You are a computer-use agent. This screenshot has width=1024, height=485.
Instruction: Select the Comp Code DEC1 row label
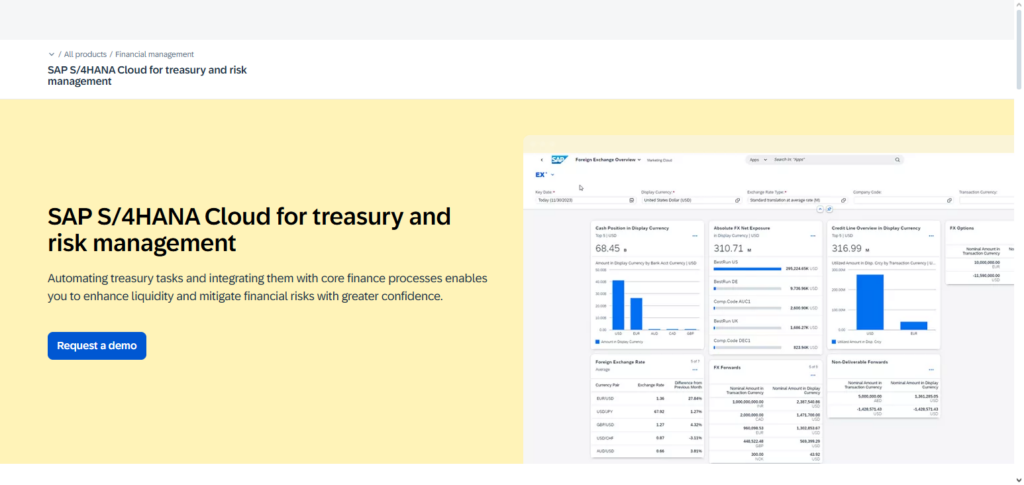732,341
